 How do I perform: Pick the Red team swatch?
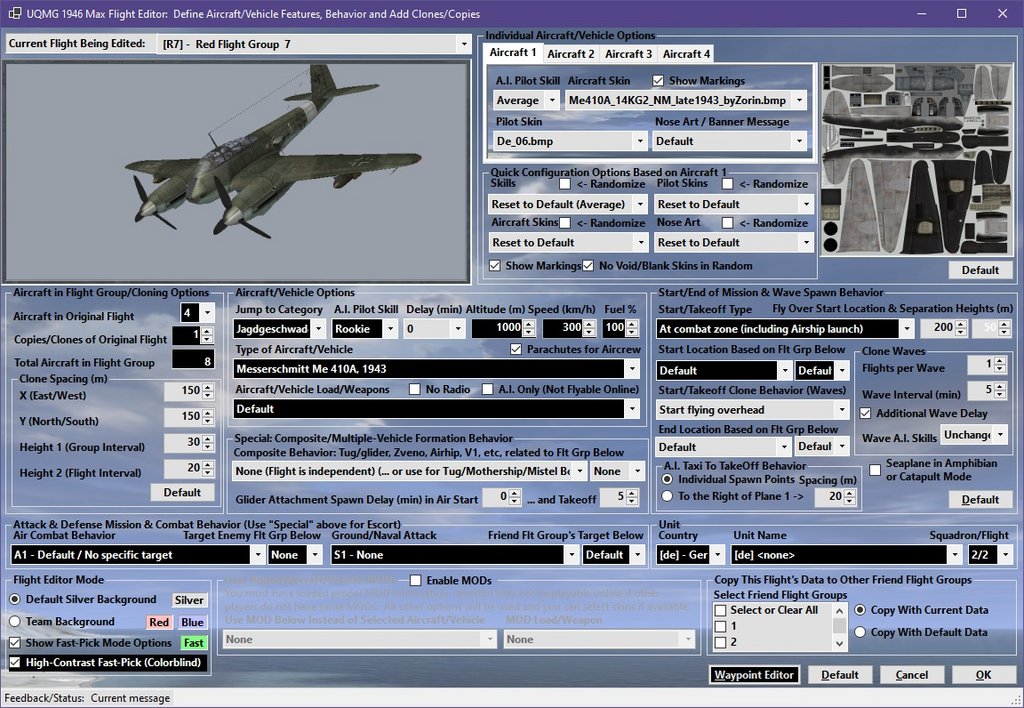[x=159, y=622]
